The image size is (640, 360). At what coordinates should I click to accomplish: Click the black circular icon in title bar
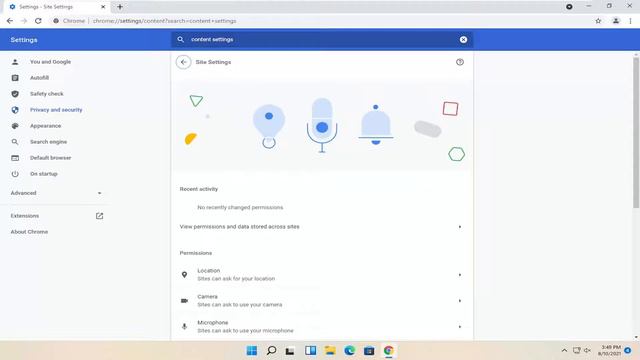[569, 7]
